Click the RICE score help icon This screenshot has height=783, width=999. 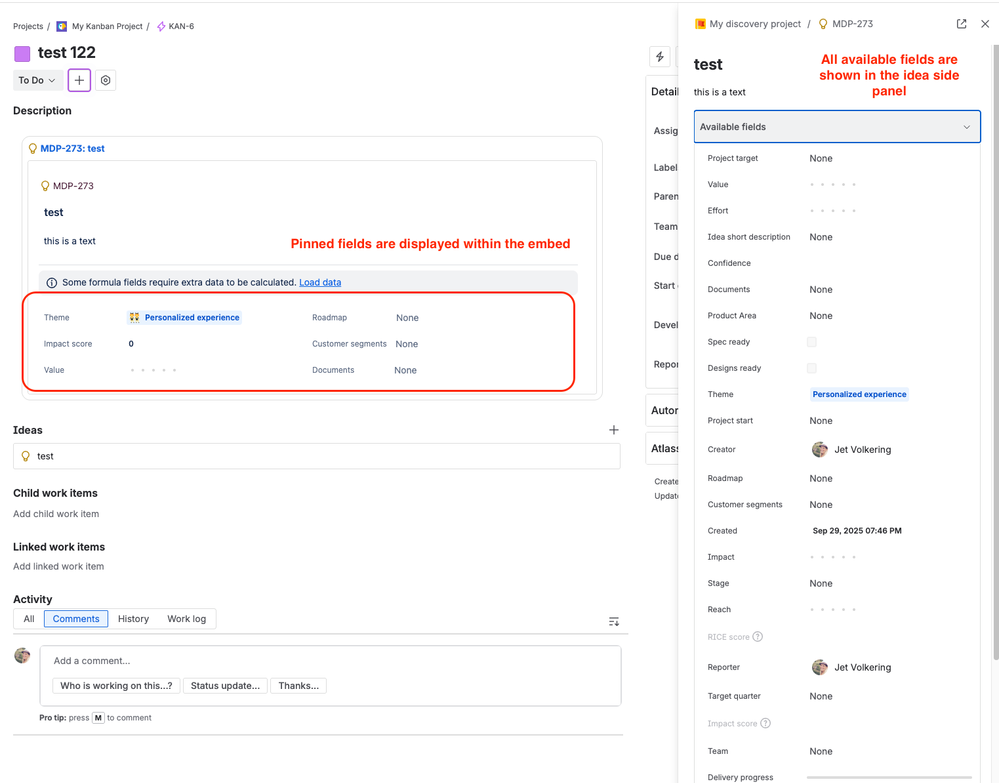point(758,636)
